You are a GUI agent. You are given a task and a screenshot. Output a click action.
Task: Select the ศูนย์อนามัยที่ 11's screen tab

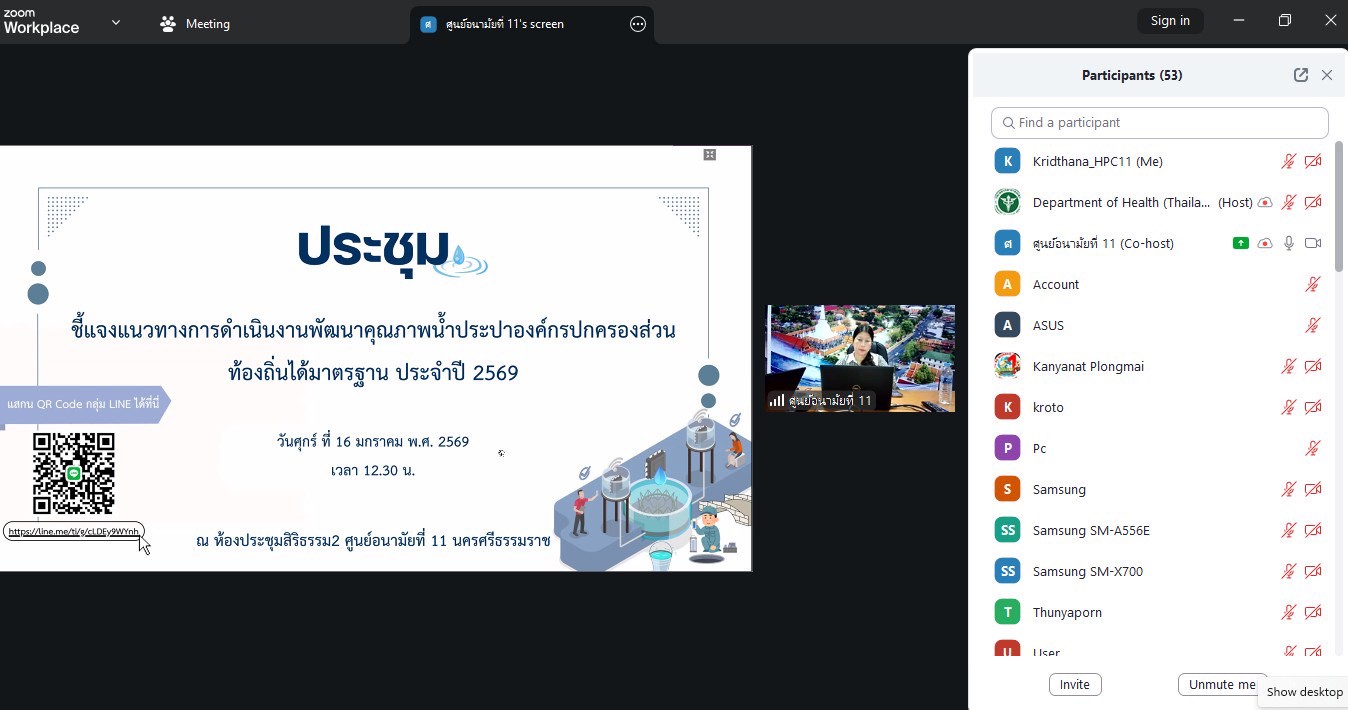point(505,24)
